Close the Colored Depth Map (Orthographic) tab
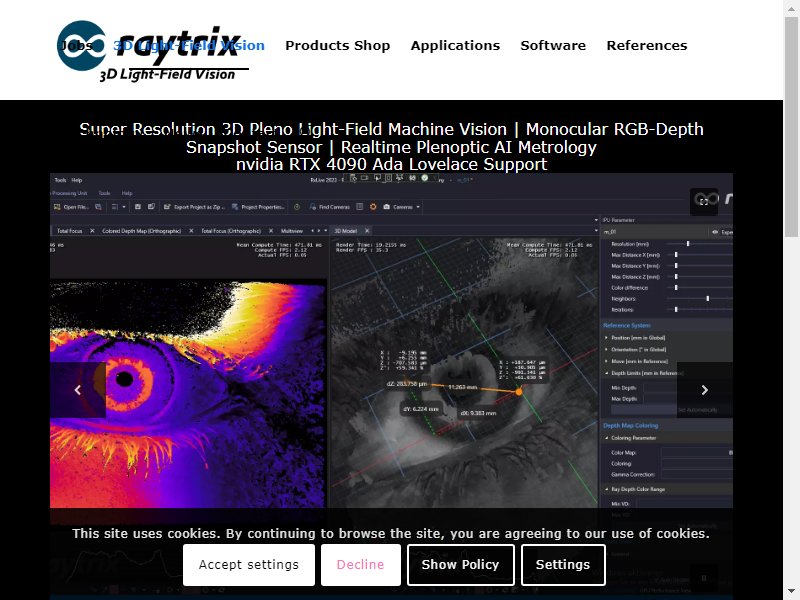 click(x=191, y=231)
